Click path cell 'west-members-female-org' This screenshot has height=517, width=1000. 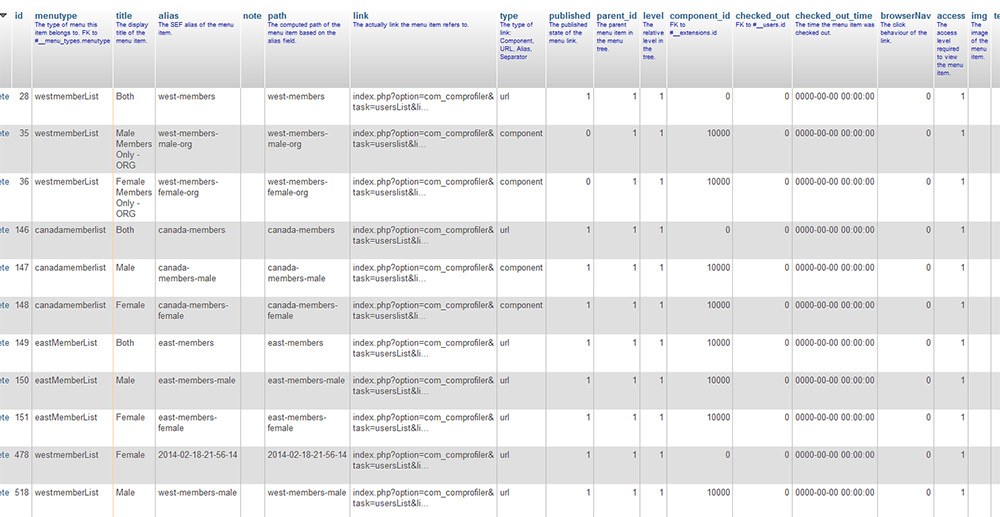point(298,187)
